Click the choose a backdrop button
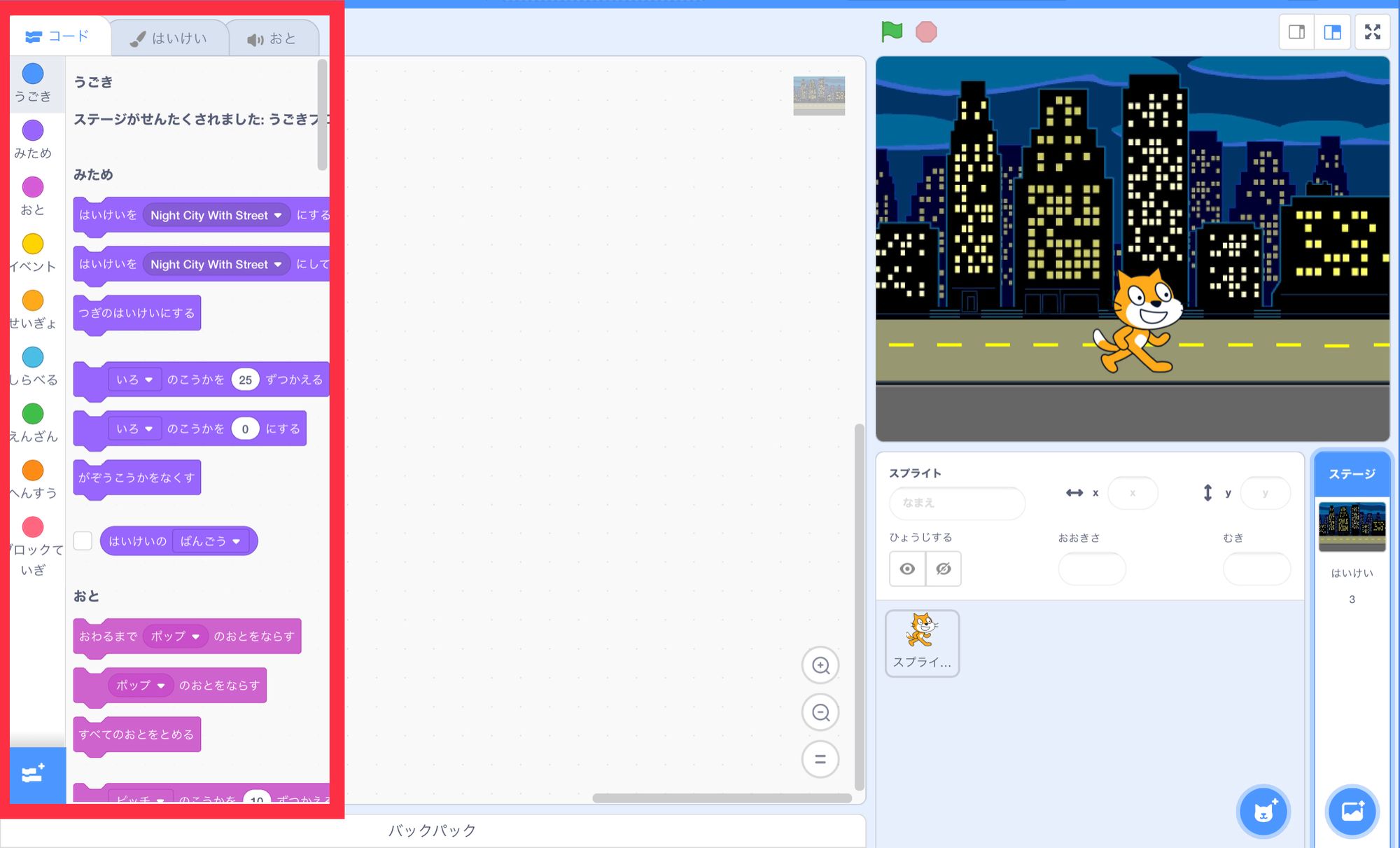The image size is (1400, 848). pyautogui.click(x=1352, y=812)
